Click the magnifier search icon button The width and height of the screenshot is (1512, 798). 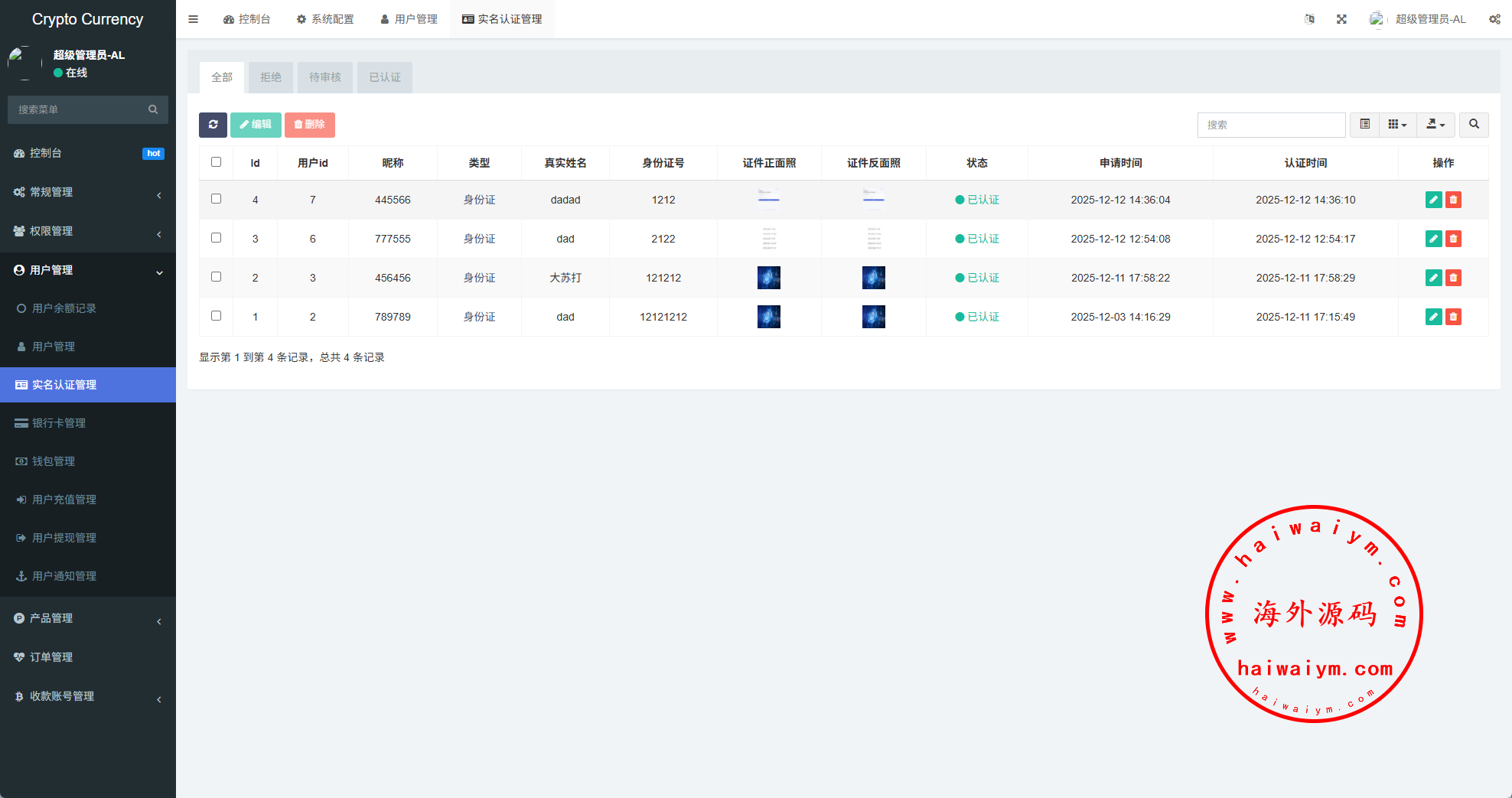[x=1474, y=125]
